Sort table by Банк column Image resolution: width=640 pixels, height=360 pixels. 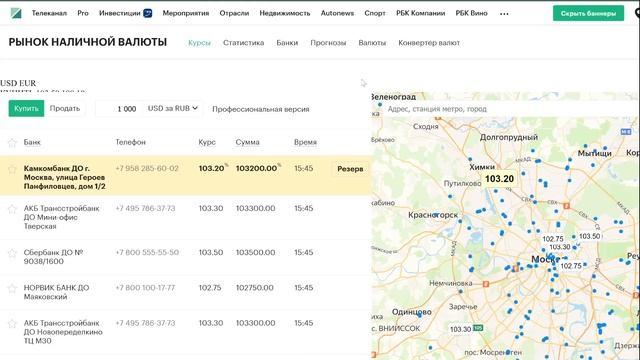tap(32, 142)
